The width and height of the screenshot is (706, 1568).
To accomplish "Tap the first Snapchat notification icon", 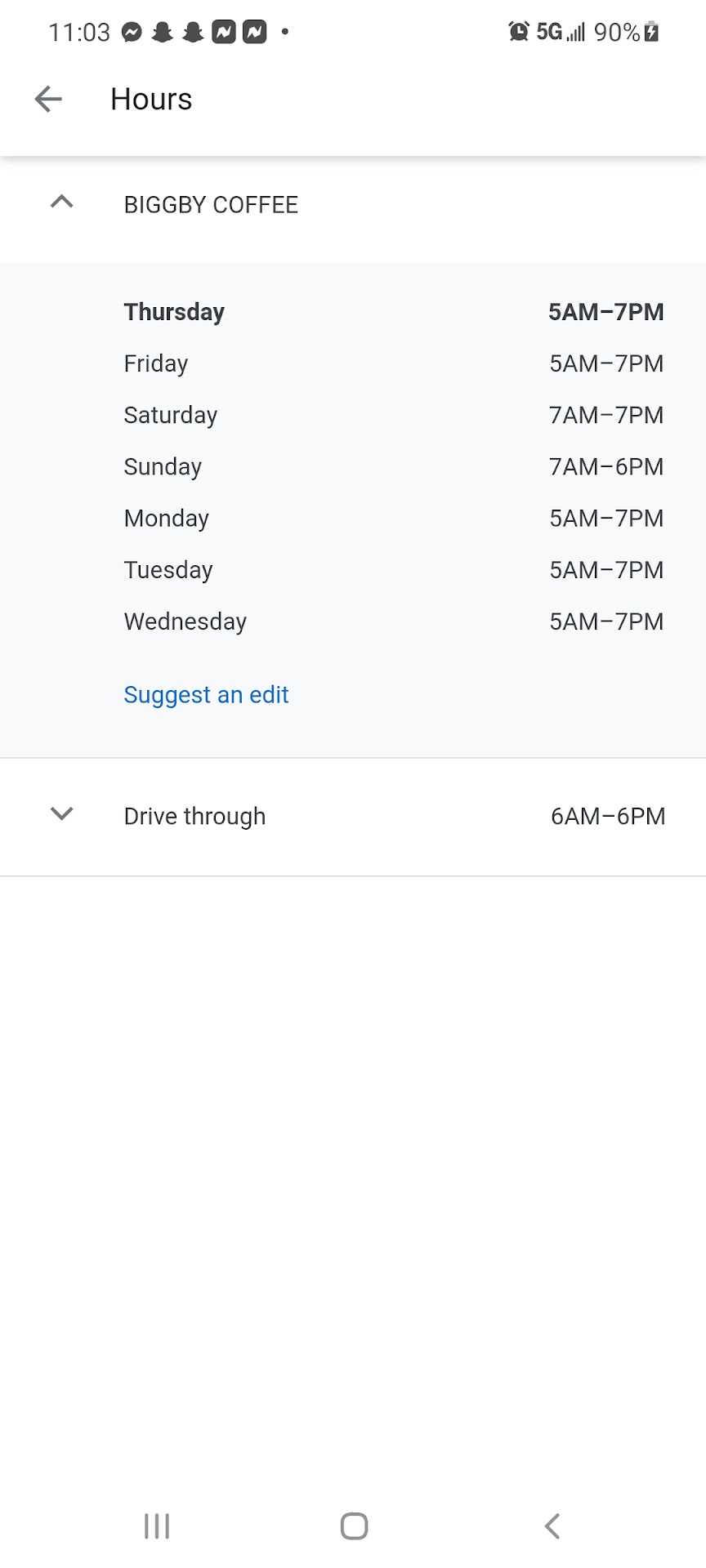I will tap(163, 33).
